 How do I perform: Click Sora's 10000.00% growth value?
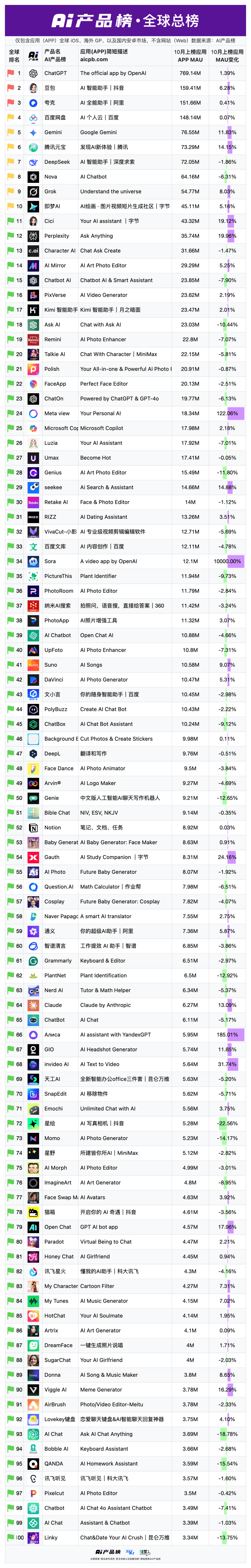(x=227, y=561)
